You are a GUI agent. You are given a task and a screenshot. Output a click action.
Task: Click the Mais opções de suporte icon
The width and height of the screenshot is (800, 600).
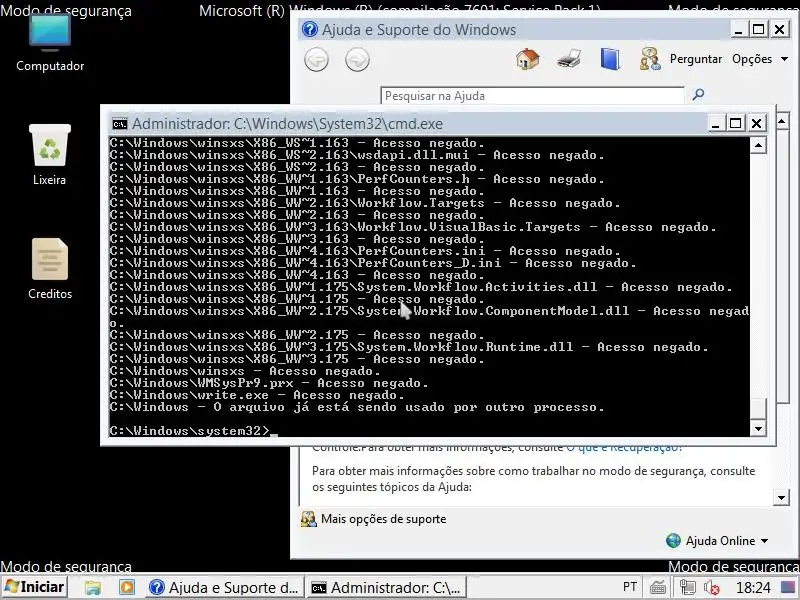309,519
